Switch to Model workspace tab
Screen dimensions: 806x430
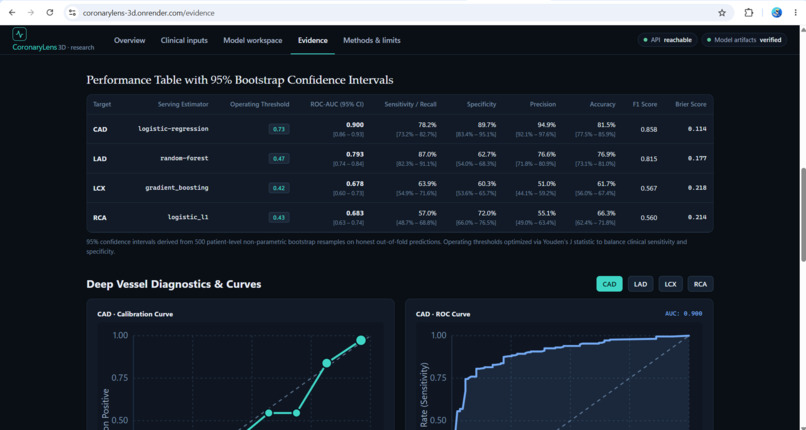pos(252,40)
